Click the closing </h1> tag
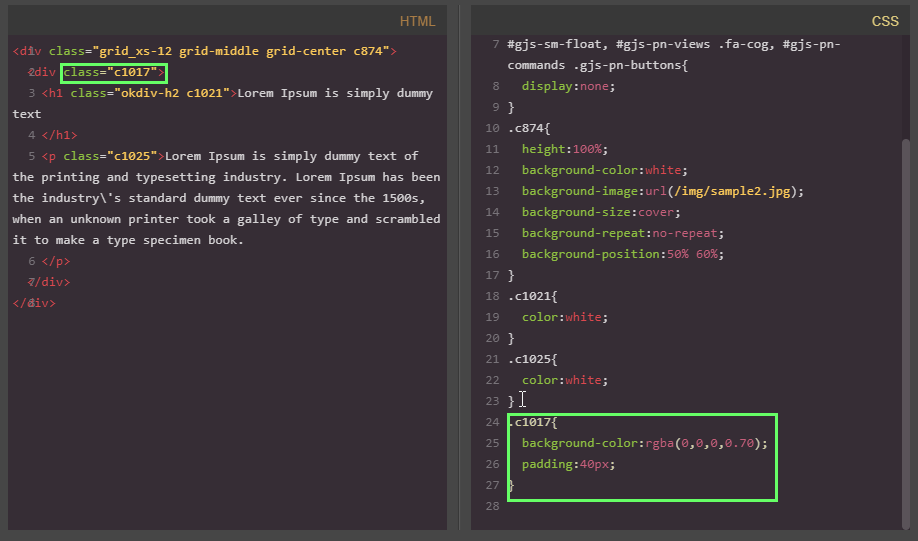Image resolution: width=918 pixels, height=541 pixels. tap(59, 135)
